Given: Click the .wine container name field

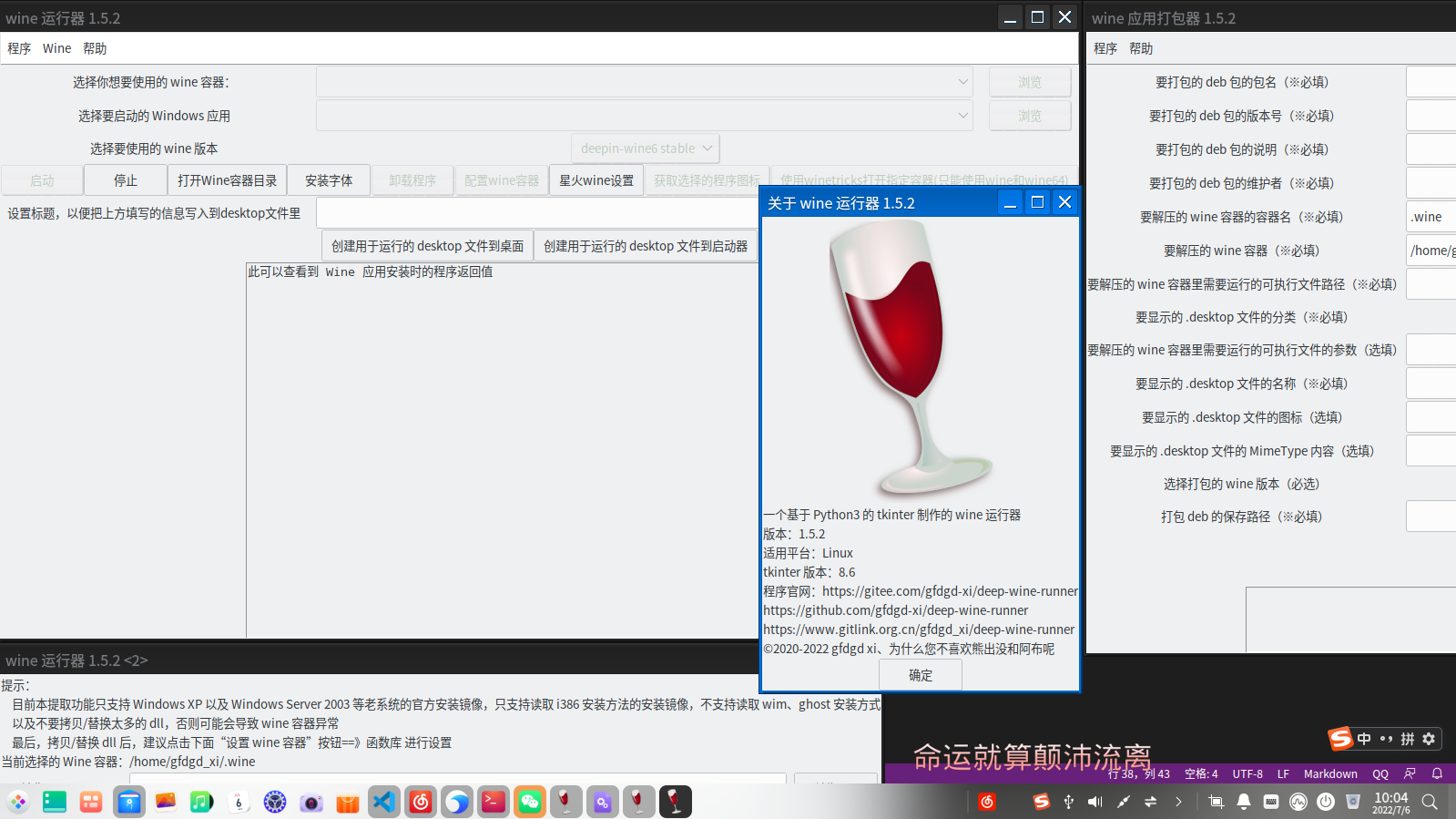Looking at the screenshot, I should pyautogui.click(x=1431, y=217).
